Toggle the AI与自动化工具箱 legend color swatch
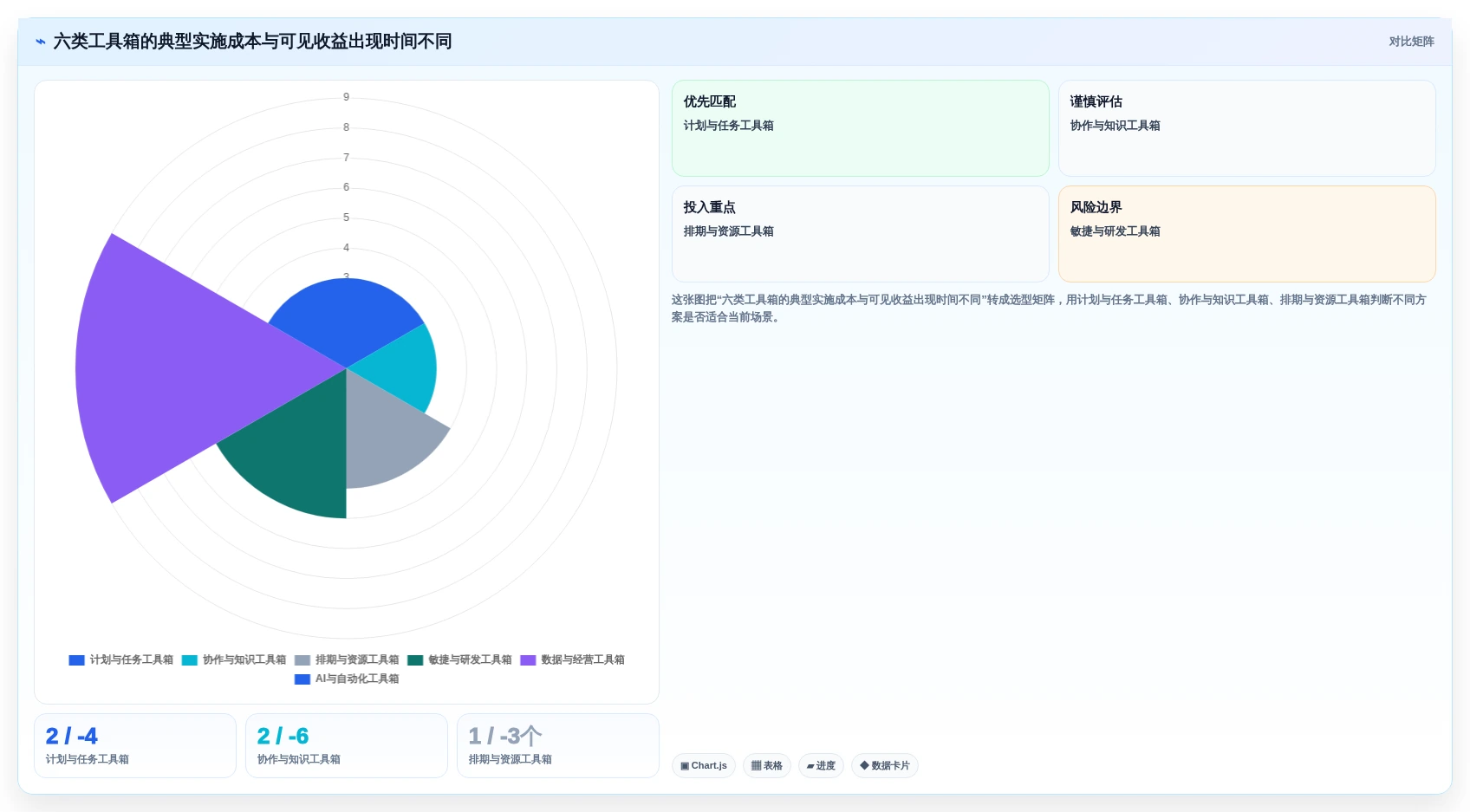 (302, 679)
